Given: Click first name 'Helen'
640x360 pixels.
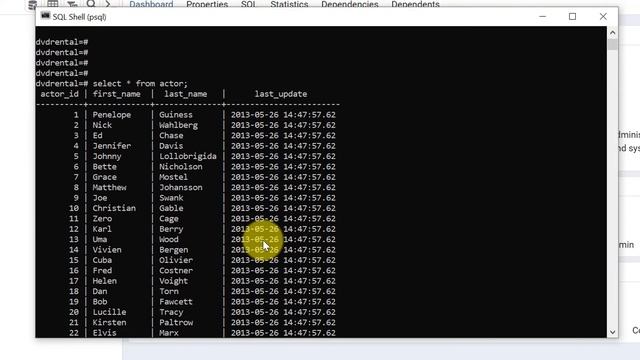Looking at the screenshot, I should (104, 281).
